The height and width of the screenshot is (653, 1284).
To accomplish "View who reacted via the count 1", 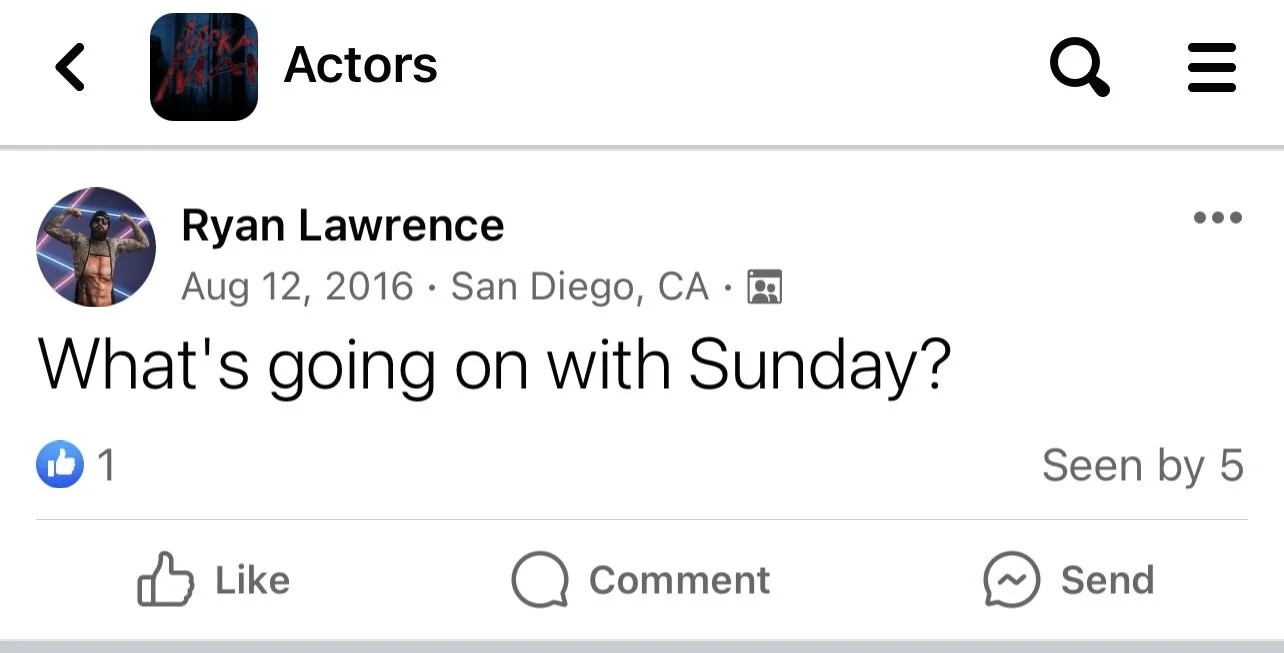I will coord(105,466).
